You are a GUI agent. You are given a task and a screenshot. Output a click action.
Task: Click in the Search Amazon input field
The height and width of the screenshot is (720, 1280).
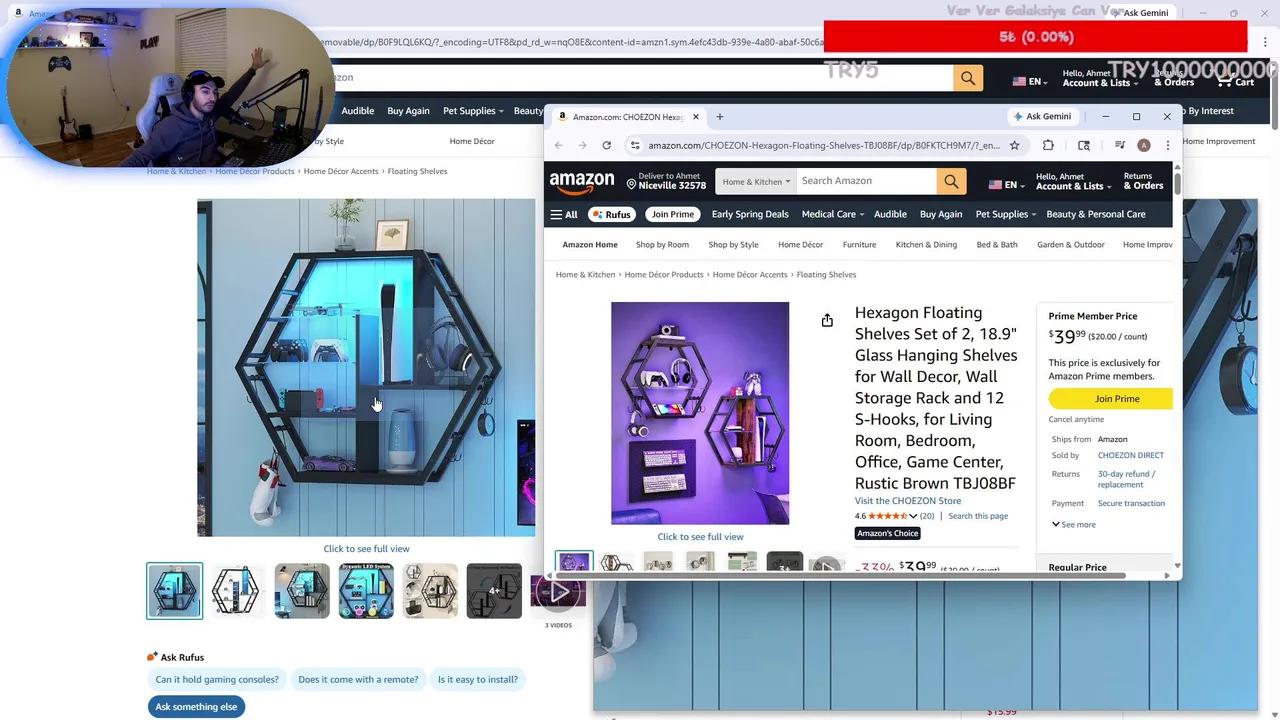(x=866, y=181)
